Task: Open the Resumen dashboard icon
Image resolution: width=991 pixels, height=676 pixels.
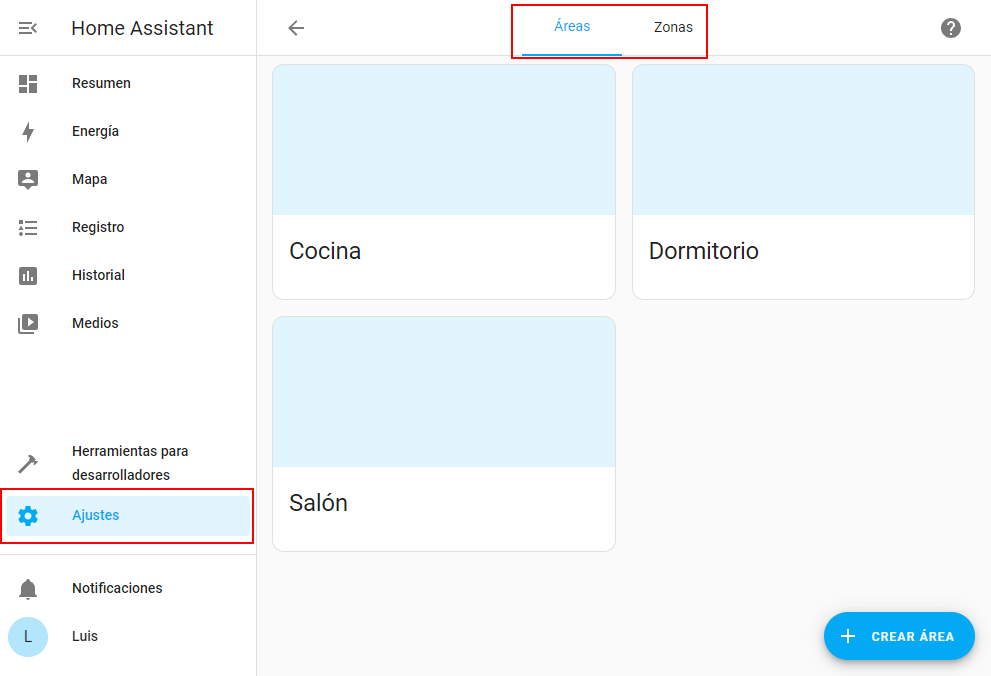Action: [x=28, y=84]
